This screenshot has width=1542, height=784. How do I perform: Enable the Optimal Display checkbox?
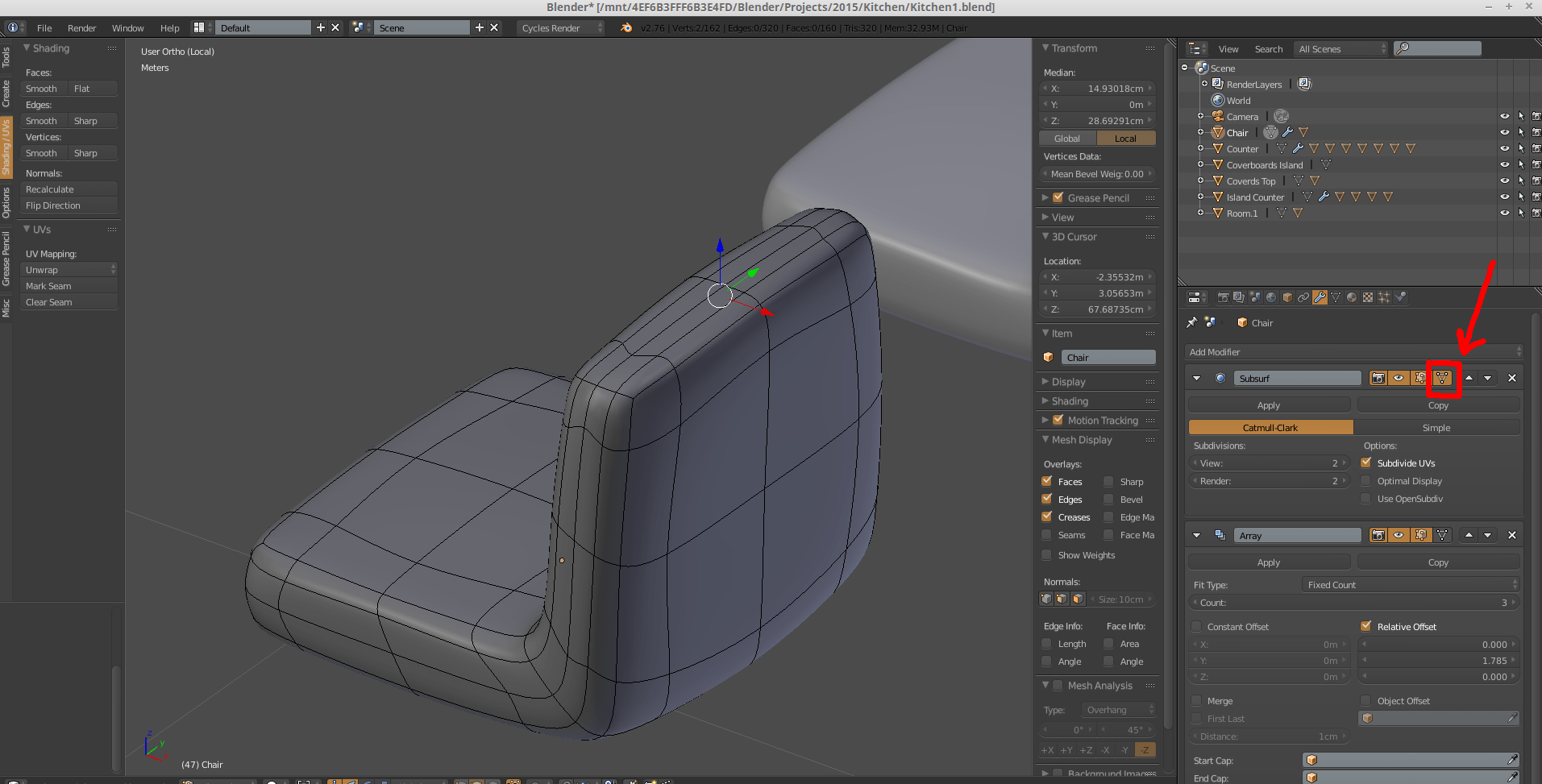pyautogui.click(x=1367, y=480)
